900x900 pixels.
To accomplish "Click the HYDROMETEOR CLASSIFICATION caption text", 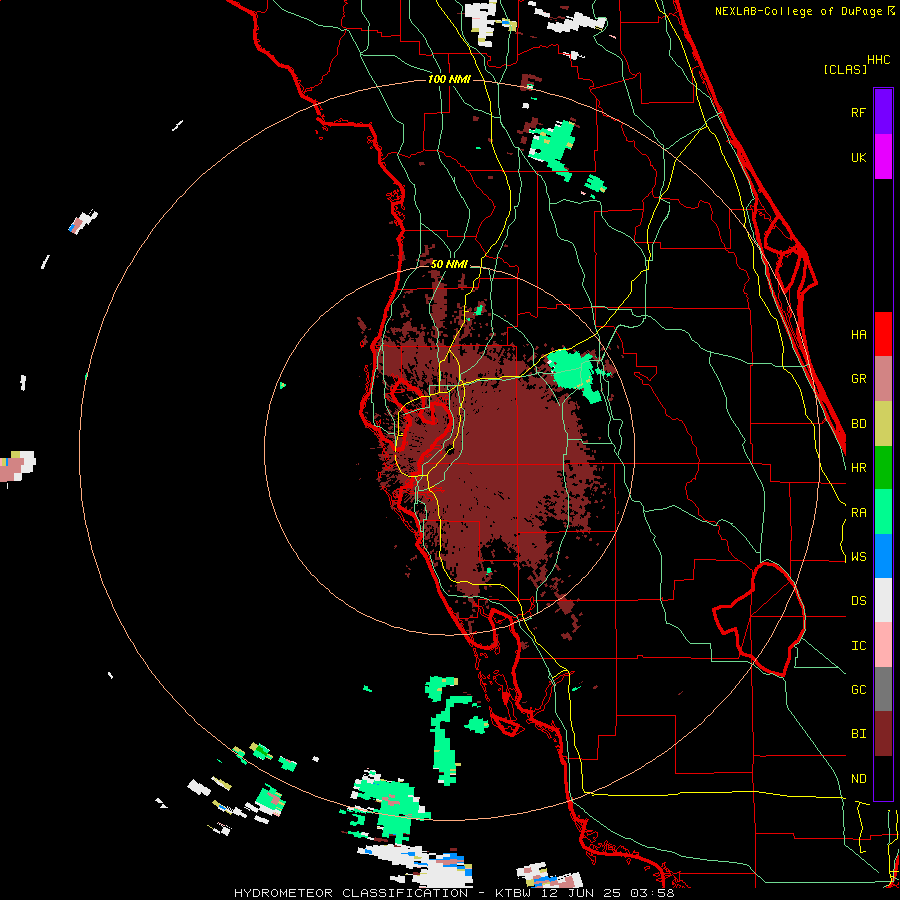I will [351, 893].
